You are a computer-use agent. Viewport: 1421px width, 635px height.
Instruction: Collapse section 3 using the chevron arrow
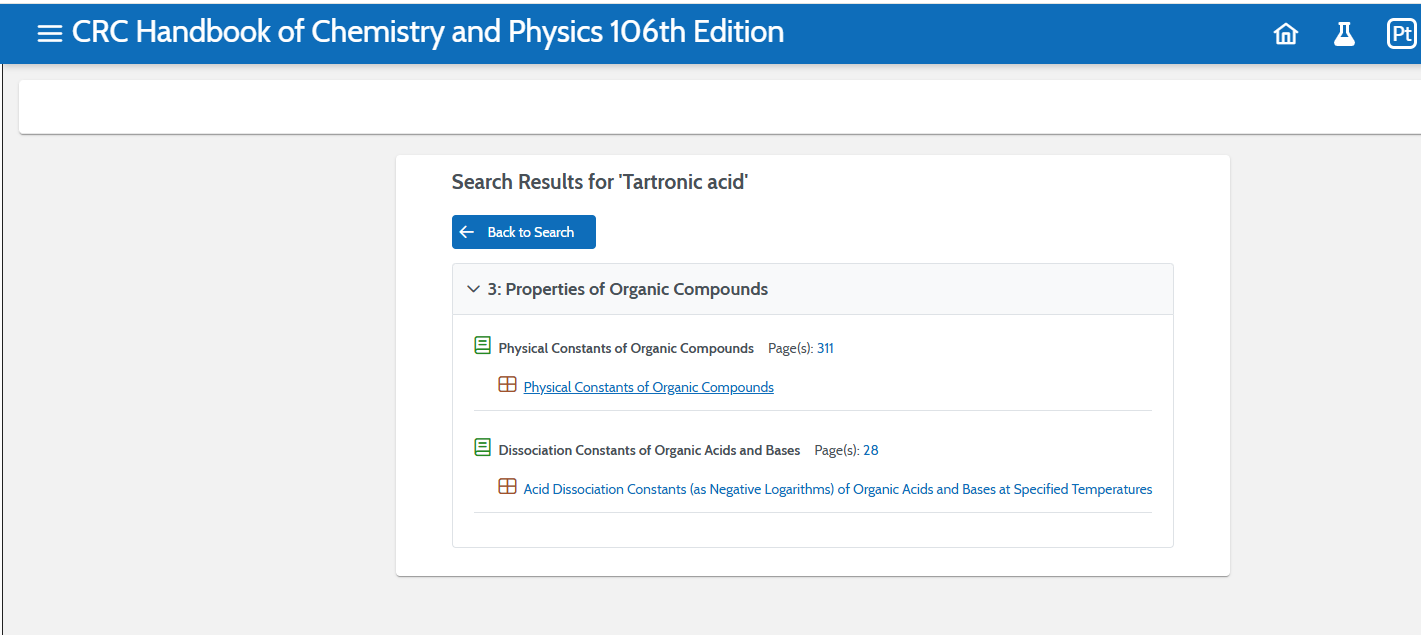pos(473,289)
